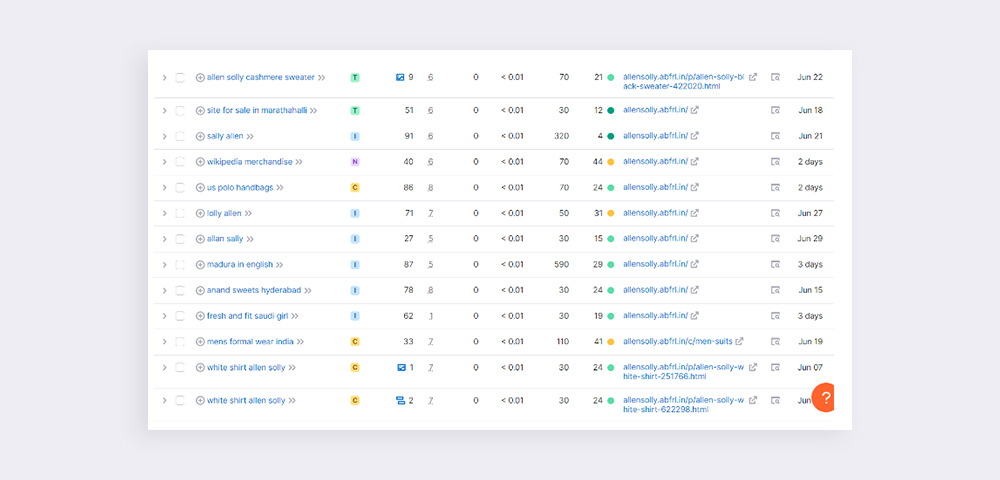Open external link icon for white-shirt-622298 URL
Screen dimensions: 1000x480
pyautogui.click(x=753, y=400)
